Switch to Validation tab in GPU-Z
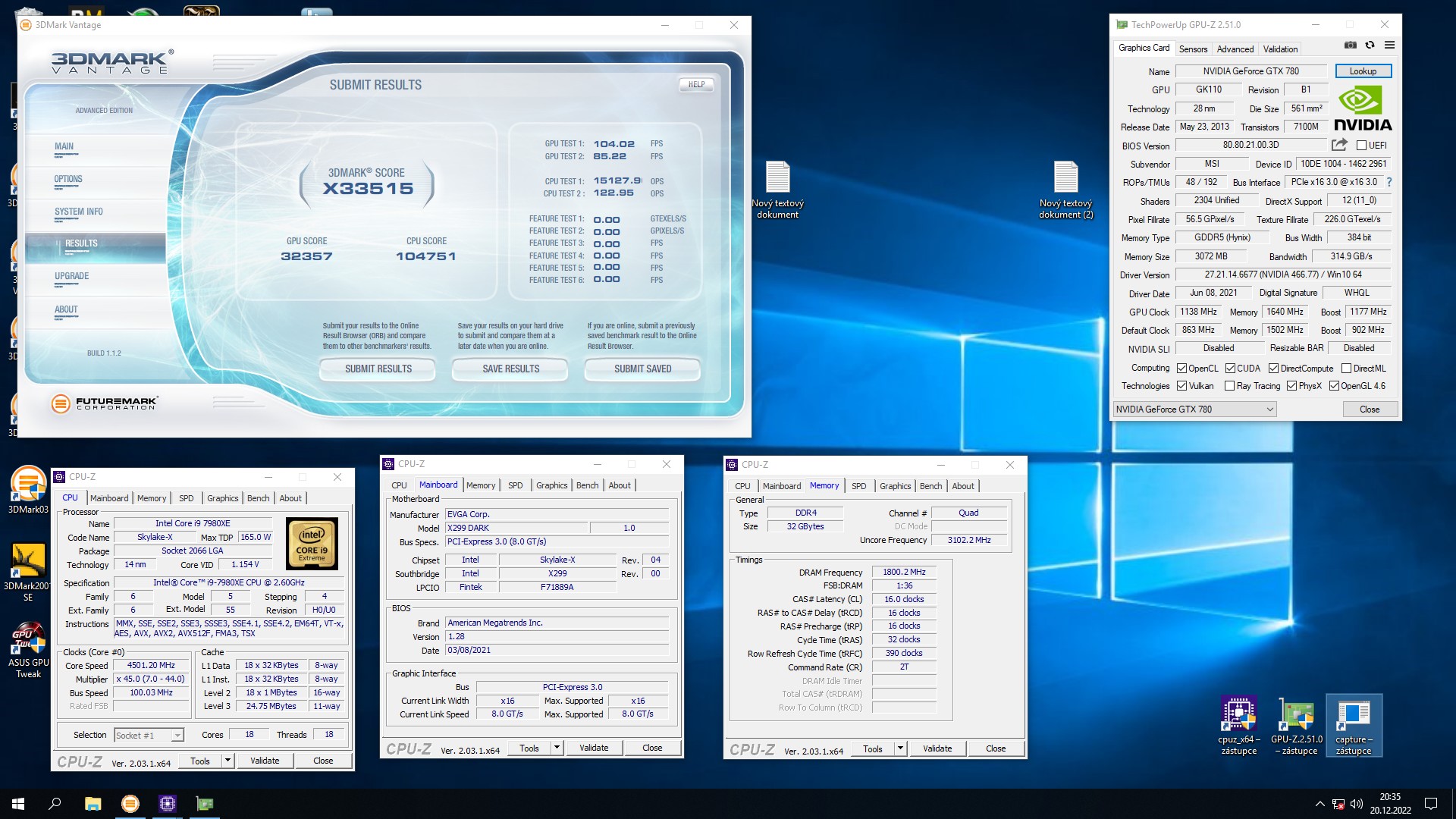The height and width of the screenshot is (819, 1456). [x=1280, y=49]
